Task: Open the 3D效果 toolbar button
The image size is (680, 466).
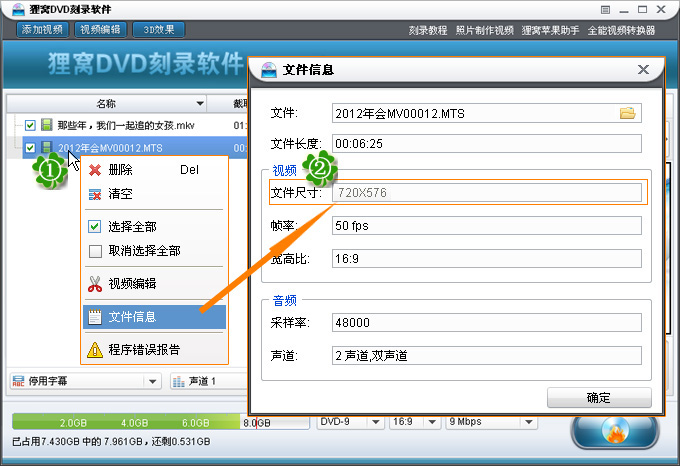Action: click(159, 29)
